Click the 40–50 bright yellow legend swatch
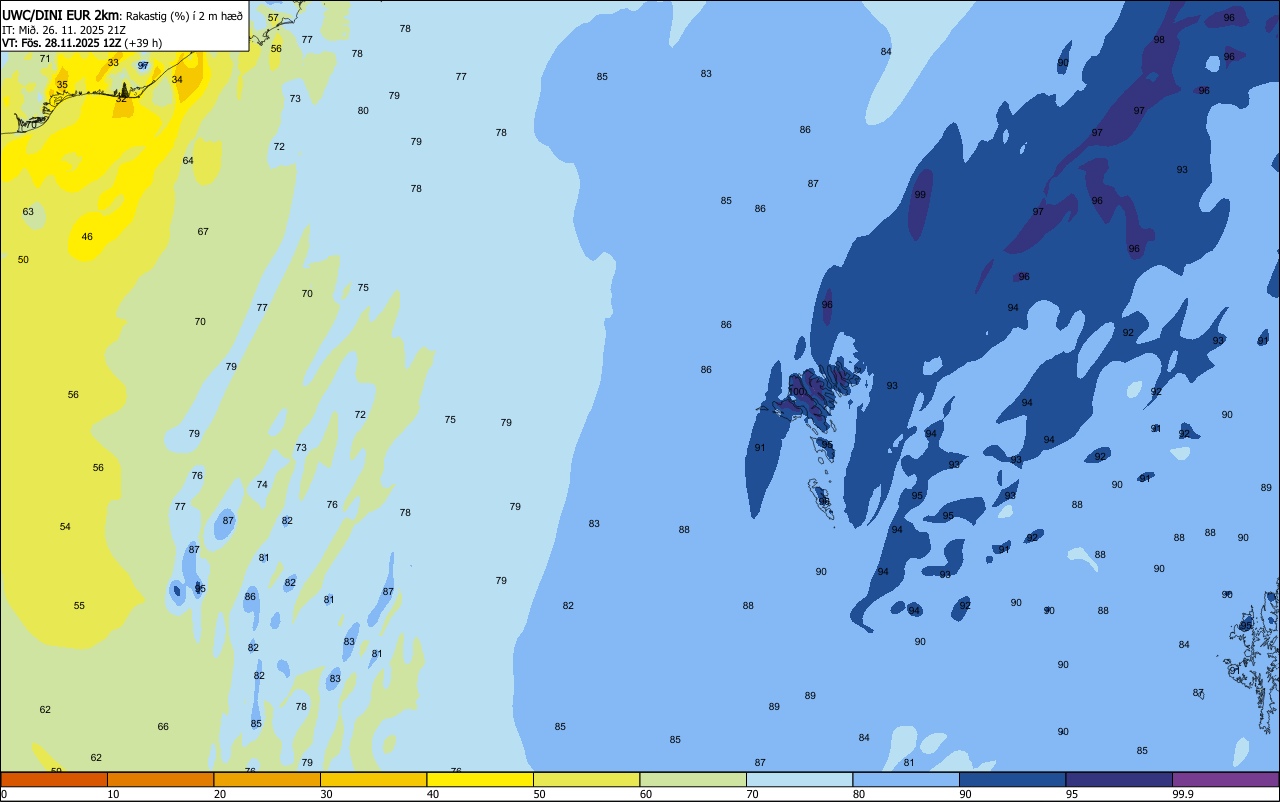This screenshot has height=802, width=1280. (x=480, y=779)
